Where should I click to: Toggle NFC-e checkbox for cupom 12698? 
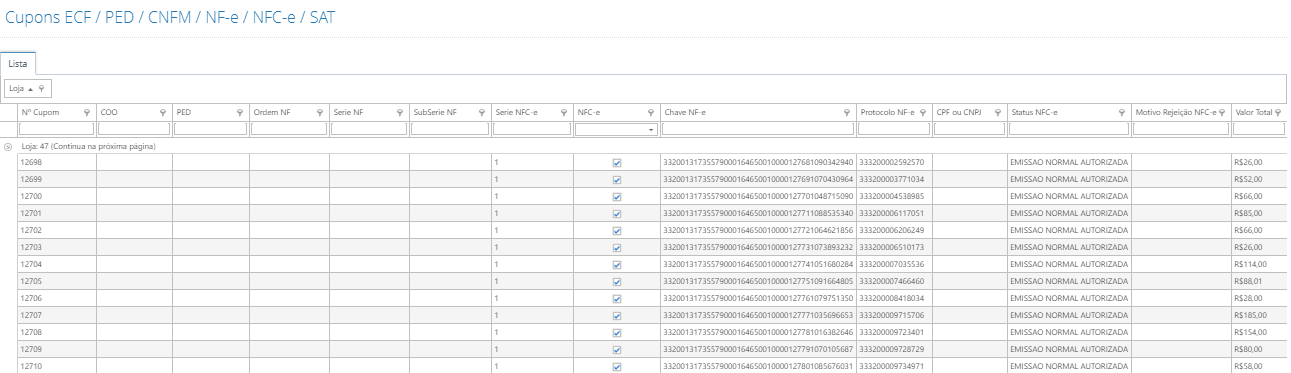pyautogui.click(x=616, y=162)
